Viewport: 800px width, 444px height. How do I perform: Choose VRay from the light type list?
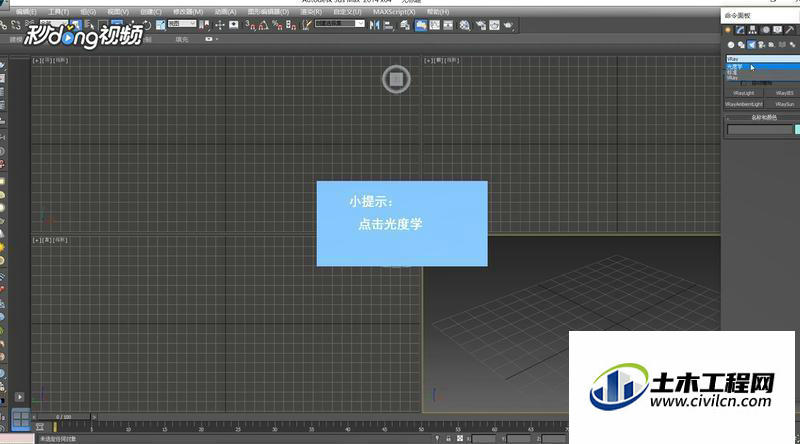(763, 78)
